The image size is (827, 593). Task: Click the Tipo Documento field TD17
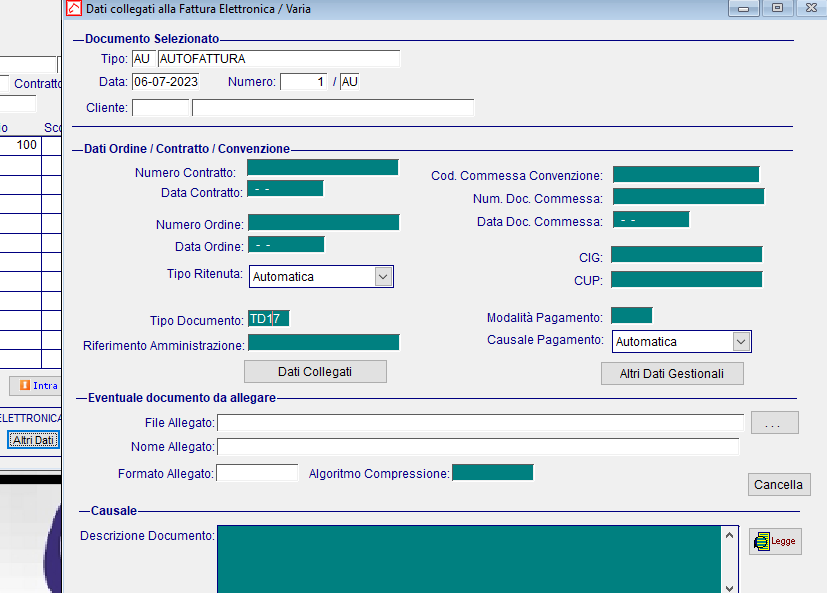point(268,319)
